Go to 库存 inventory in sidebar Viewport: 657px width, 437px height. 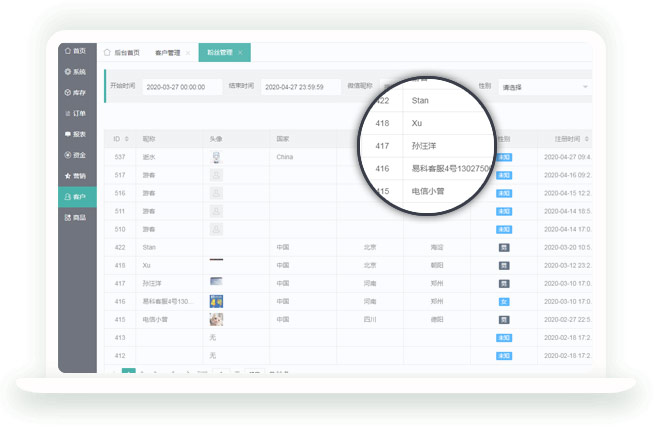pos(76,92)
